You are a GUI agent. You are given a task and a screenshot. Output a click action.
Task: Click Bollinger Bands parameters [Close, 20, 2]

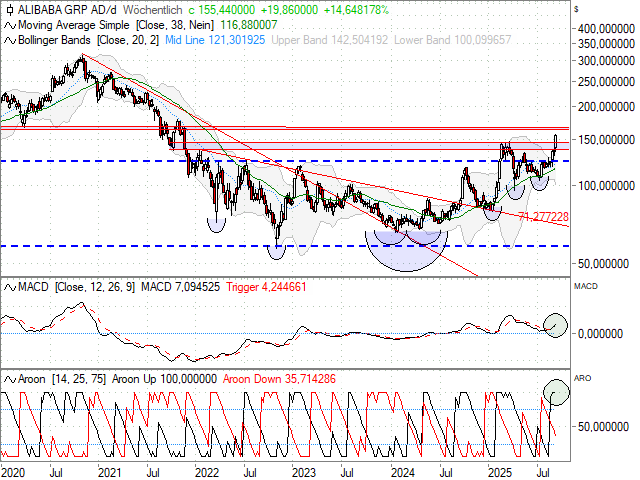tap(128, 40)
